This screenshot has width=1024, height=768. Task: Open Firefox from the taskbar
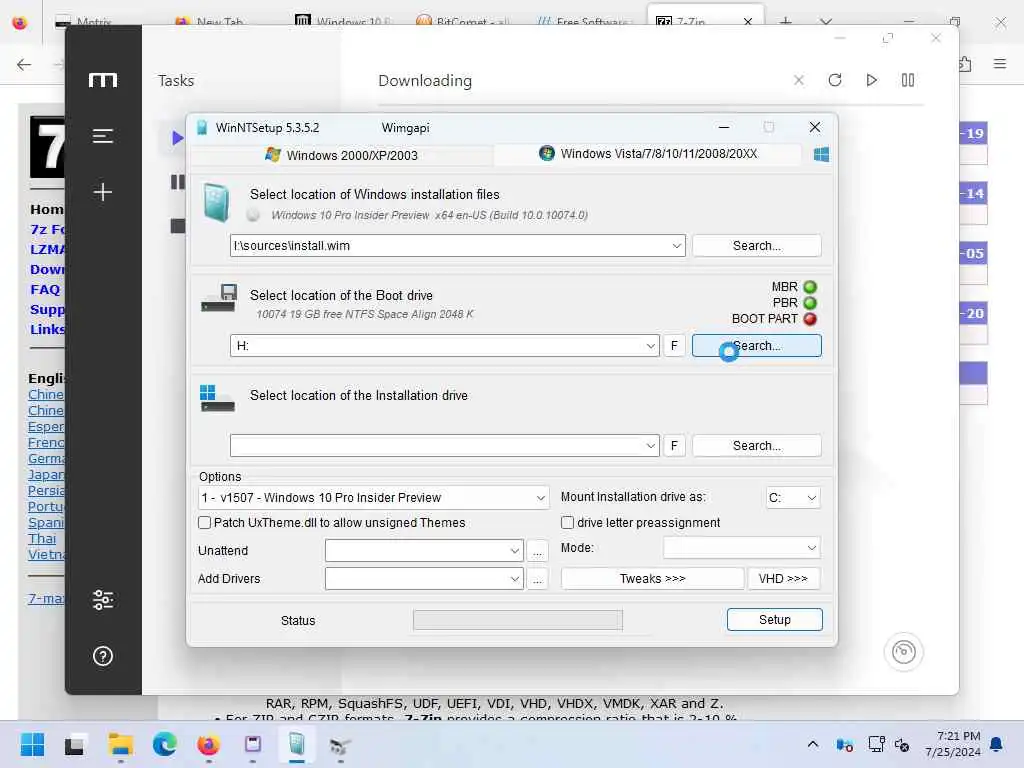[208, 744]
